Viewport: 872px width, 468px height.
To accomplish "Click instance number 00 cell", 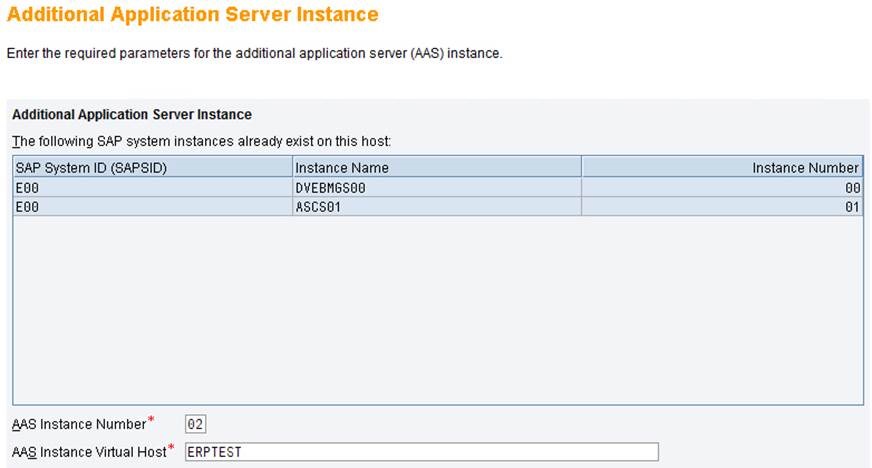I will [x=722, y=188].
